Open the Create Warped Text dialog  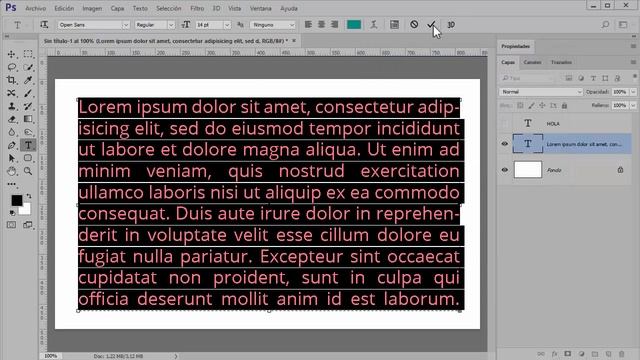tap(374, 25)
